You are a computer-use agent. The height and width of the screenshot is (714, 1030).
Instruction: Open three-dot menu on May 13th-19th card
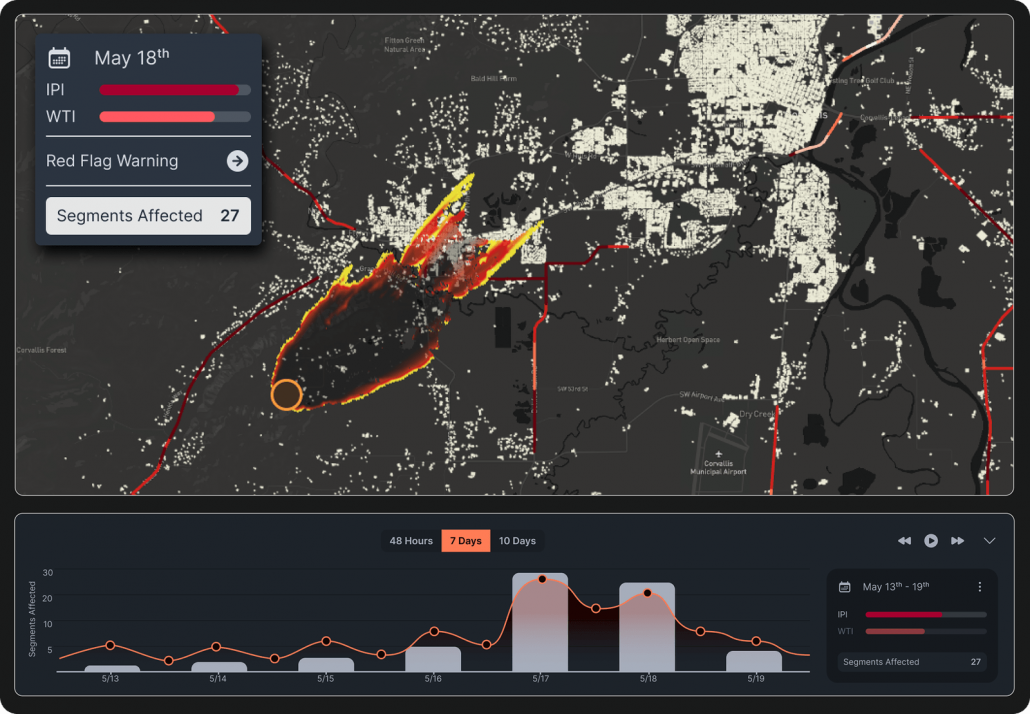(x=979, y=587)
